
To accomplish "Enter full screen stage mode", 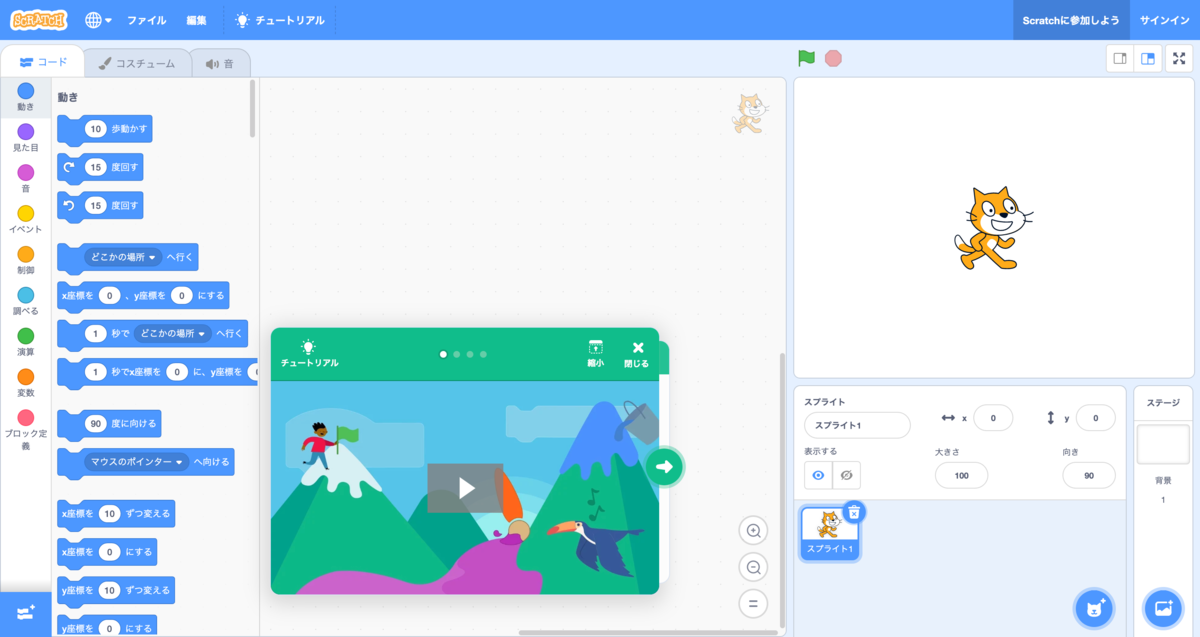I will pyautogui.click(x=1178, y=59).
